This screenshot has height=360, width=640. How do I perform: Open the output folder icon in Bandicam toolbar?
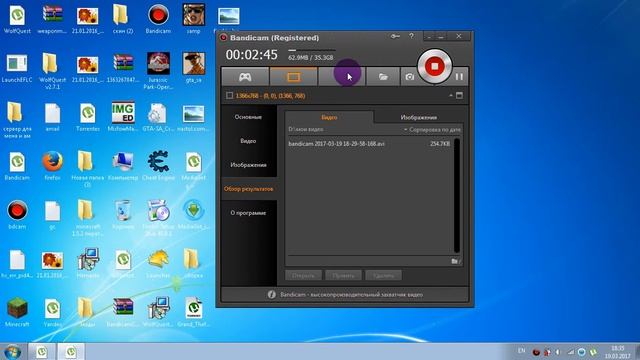tap(383, 77)
